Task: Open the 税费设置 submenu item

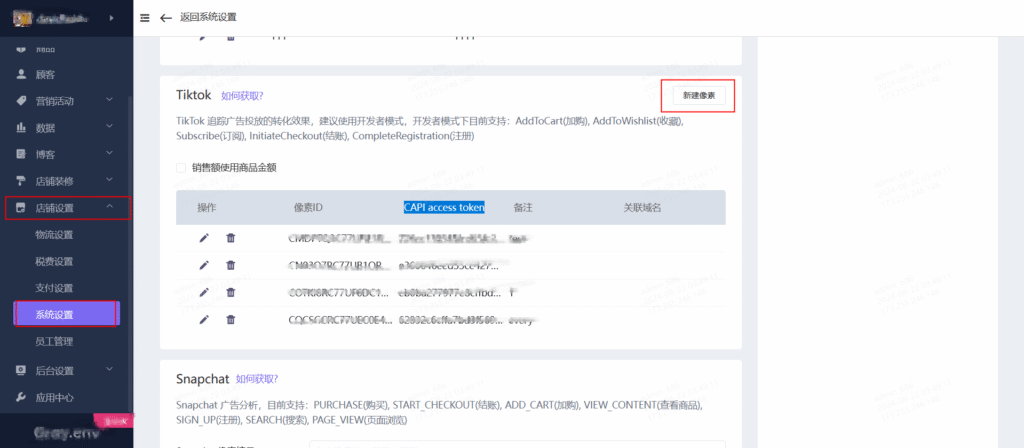Action: [x=54, y=262]
